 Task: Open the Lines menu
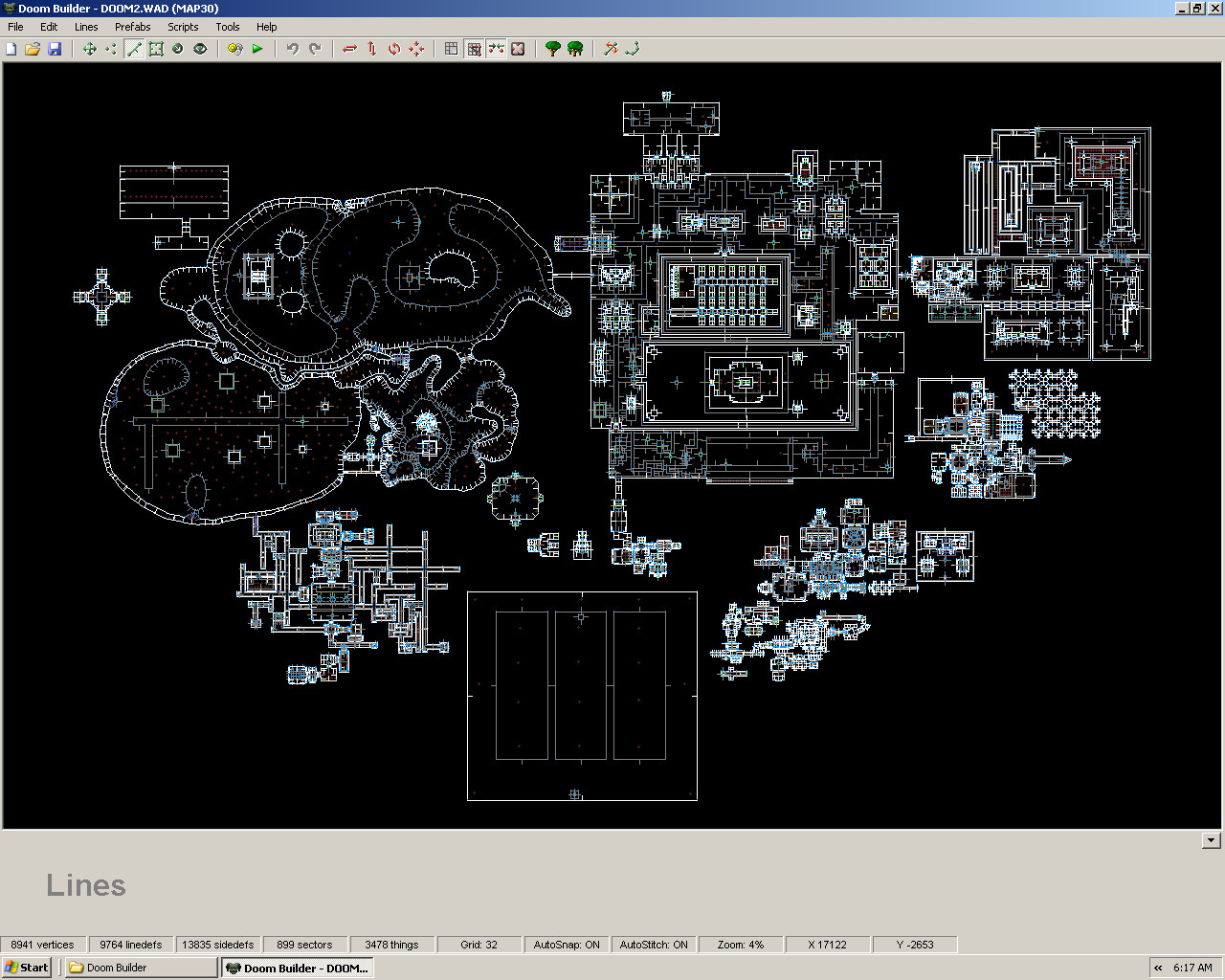click(86, 27)
